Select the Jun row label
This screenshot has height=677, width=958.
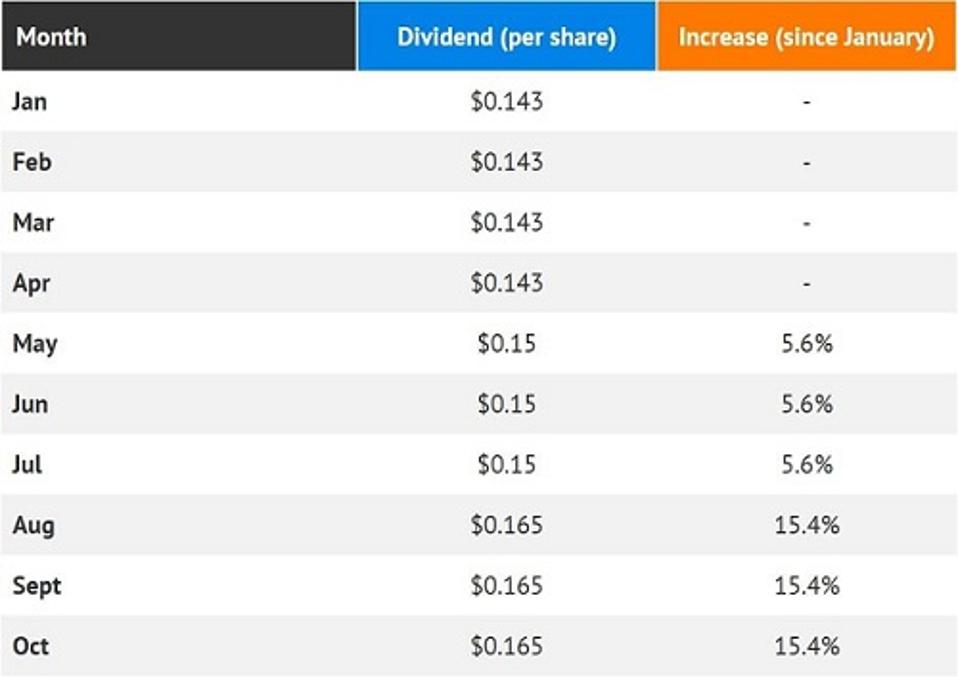click(x=31, y=404)
